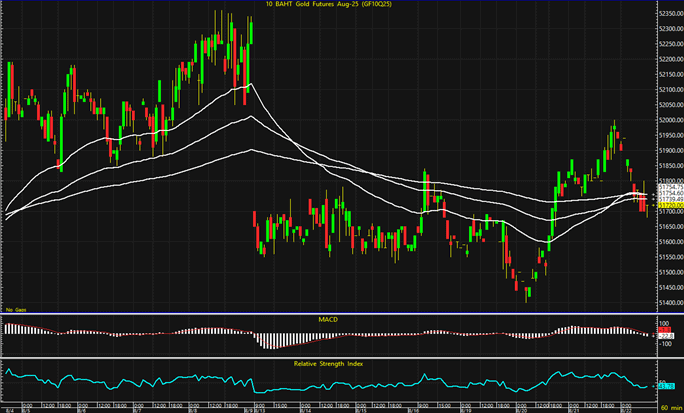This screenshot has width=684, height=413.
Task: Click the 52000 price axis label
Action: click(667, 120)
